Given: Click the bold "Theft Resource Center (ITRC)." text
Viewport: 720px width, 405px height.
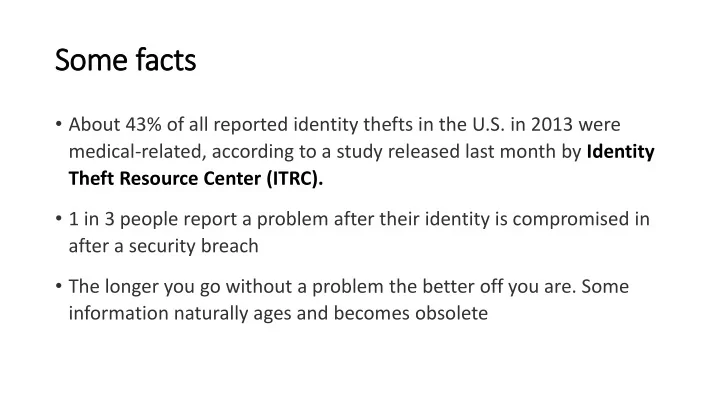Looking at the screenshot, I should point(196,179).
